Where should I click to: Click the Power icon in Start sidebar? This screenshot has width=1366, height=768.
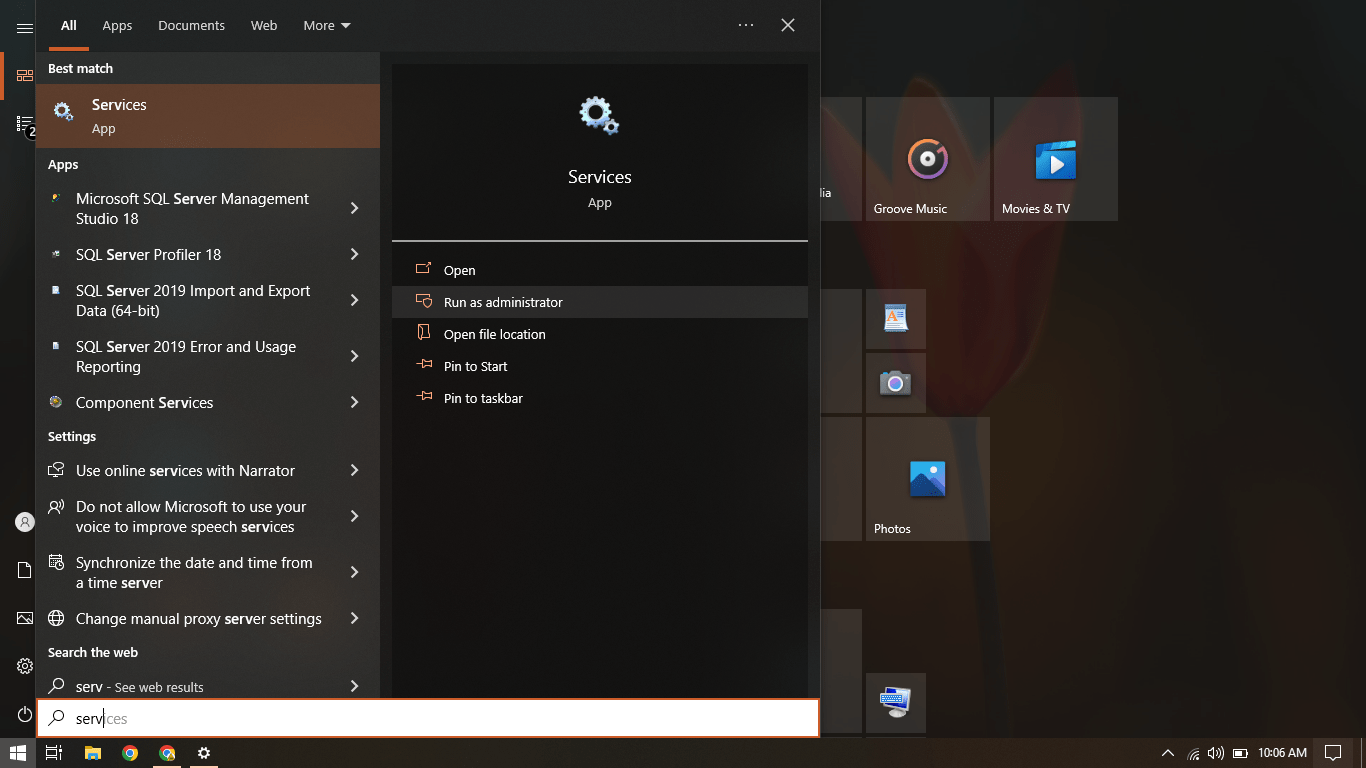[x=25, y=714]
